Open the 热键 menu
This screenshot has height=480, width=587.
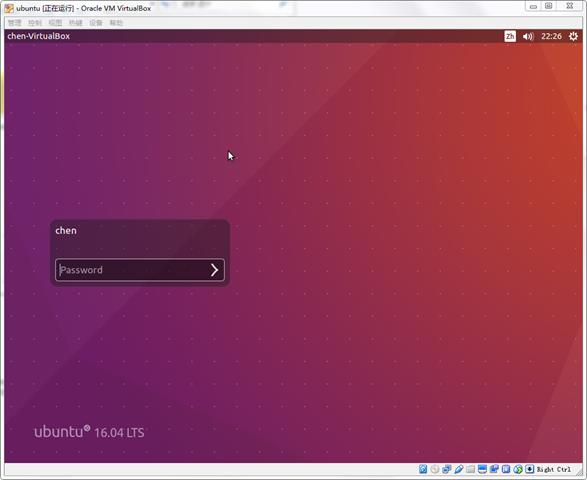click(x=76, y=23)
